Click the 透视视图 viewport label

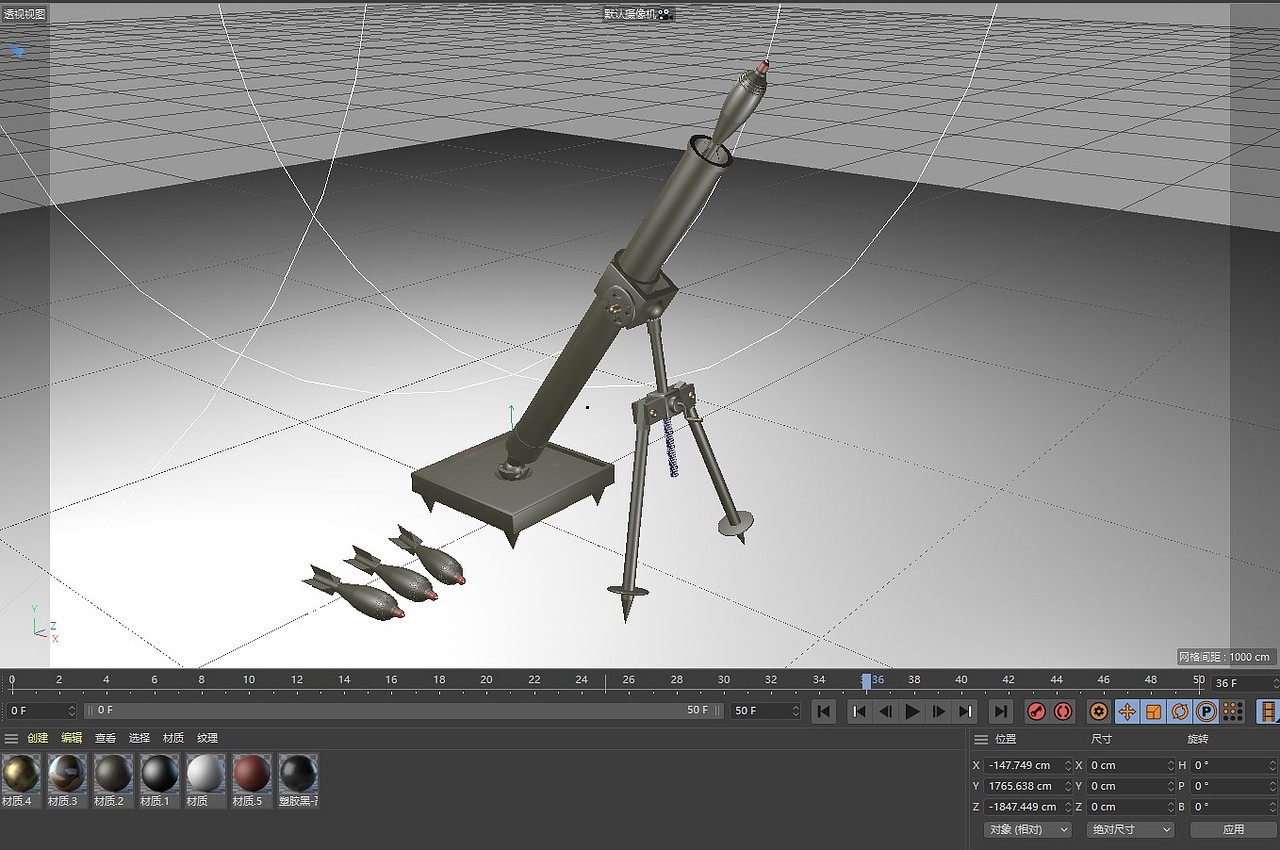(x=24, y=14)
